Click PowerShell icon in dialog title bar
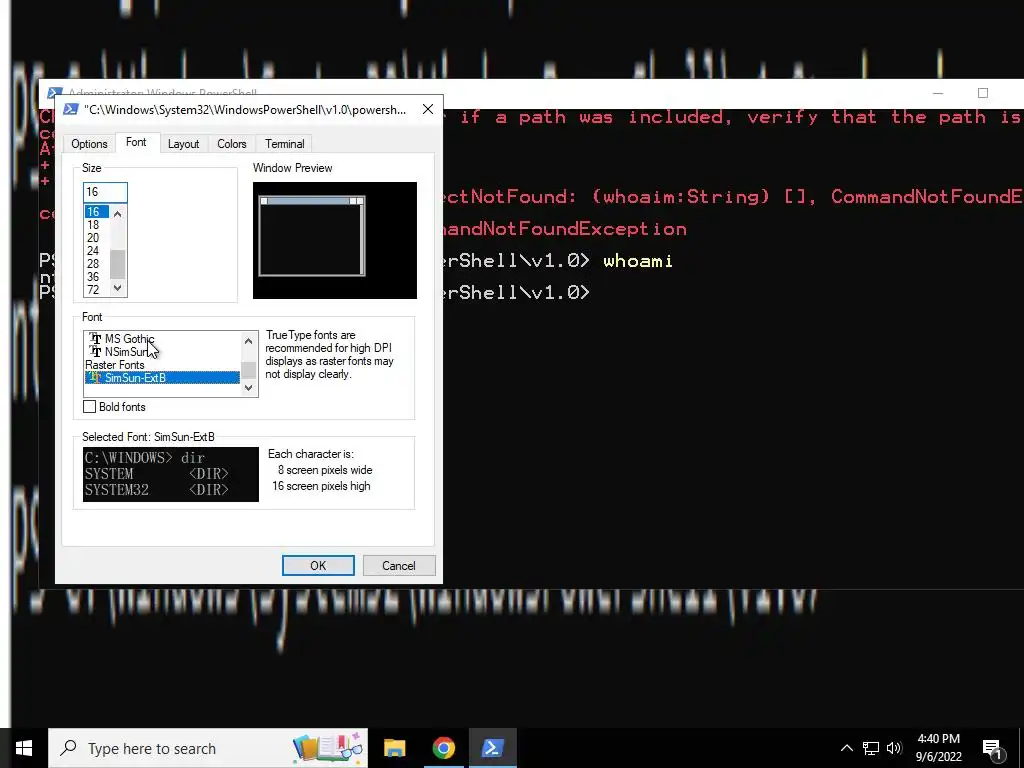 click(x=71, y=110)
